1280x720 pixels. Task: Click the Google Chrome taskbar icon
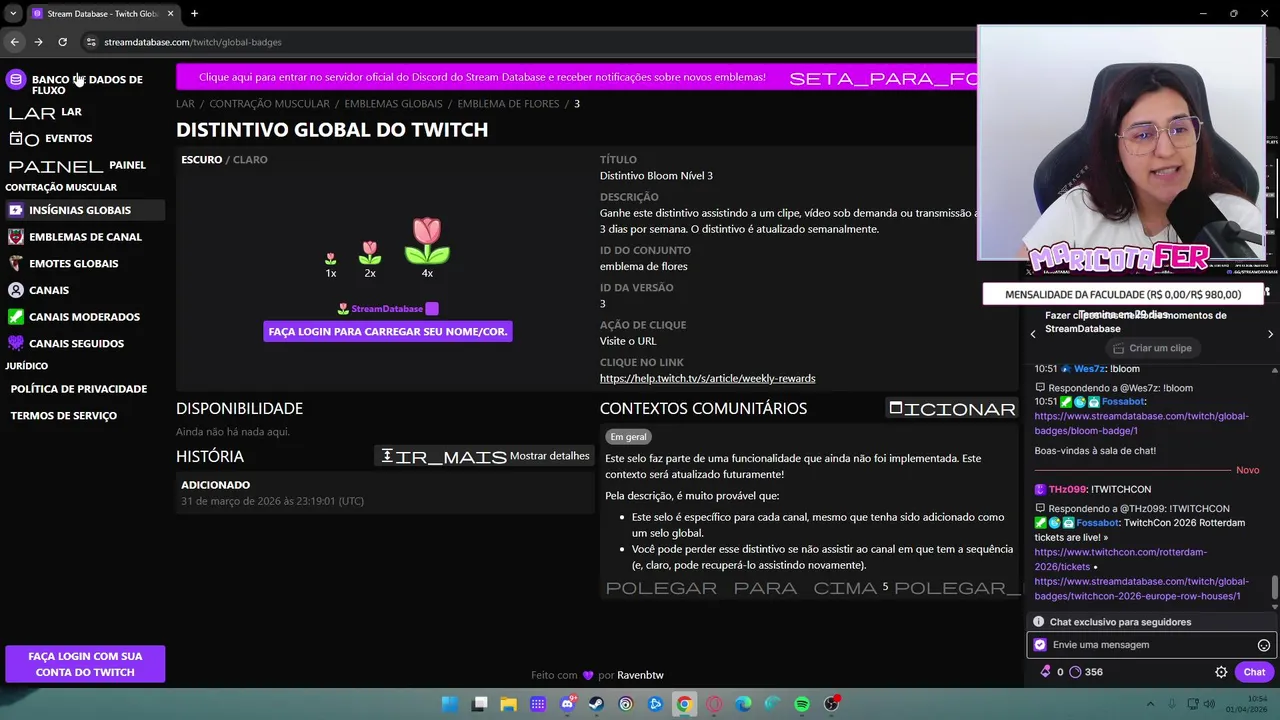(x=684, y=704)
